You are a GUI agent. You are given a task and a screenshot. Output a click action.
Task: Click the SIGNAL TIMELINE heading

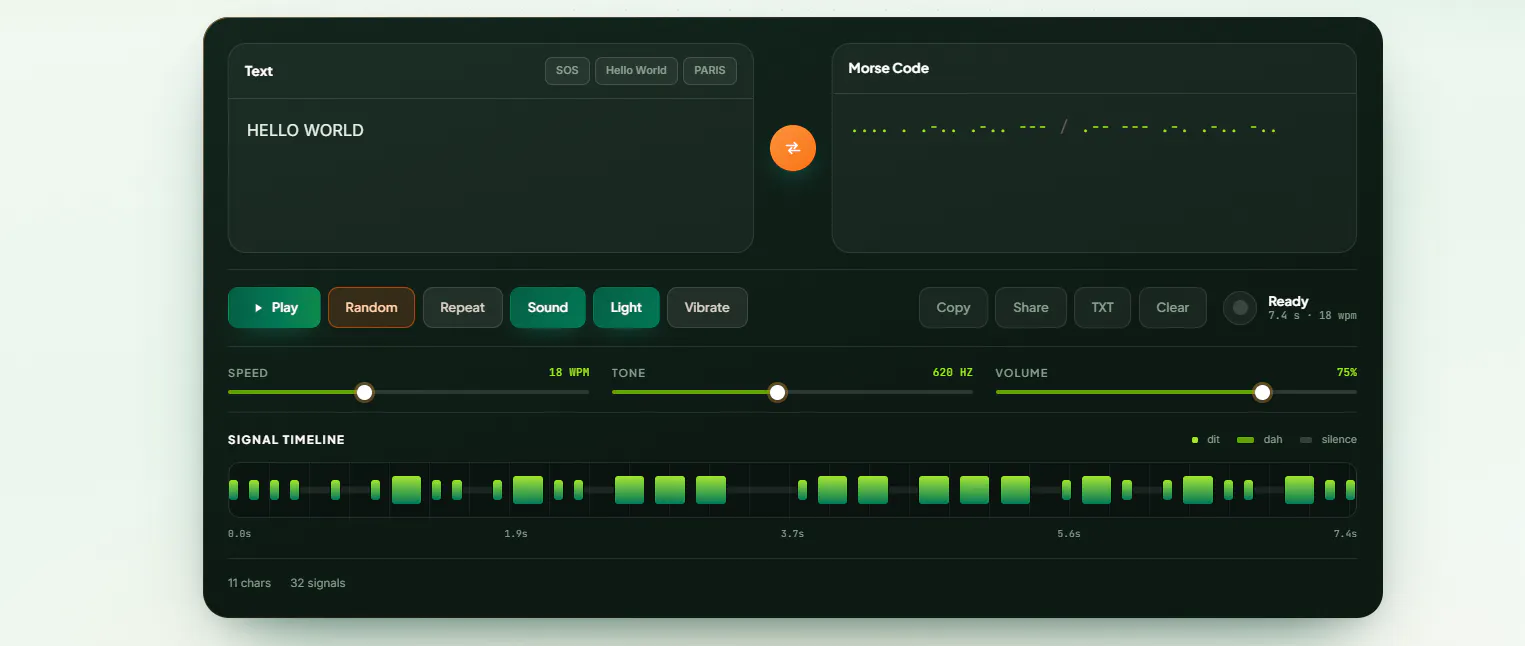pyautogui.click(x=286, y=440)
